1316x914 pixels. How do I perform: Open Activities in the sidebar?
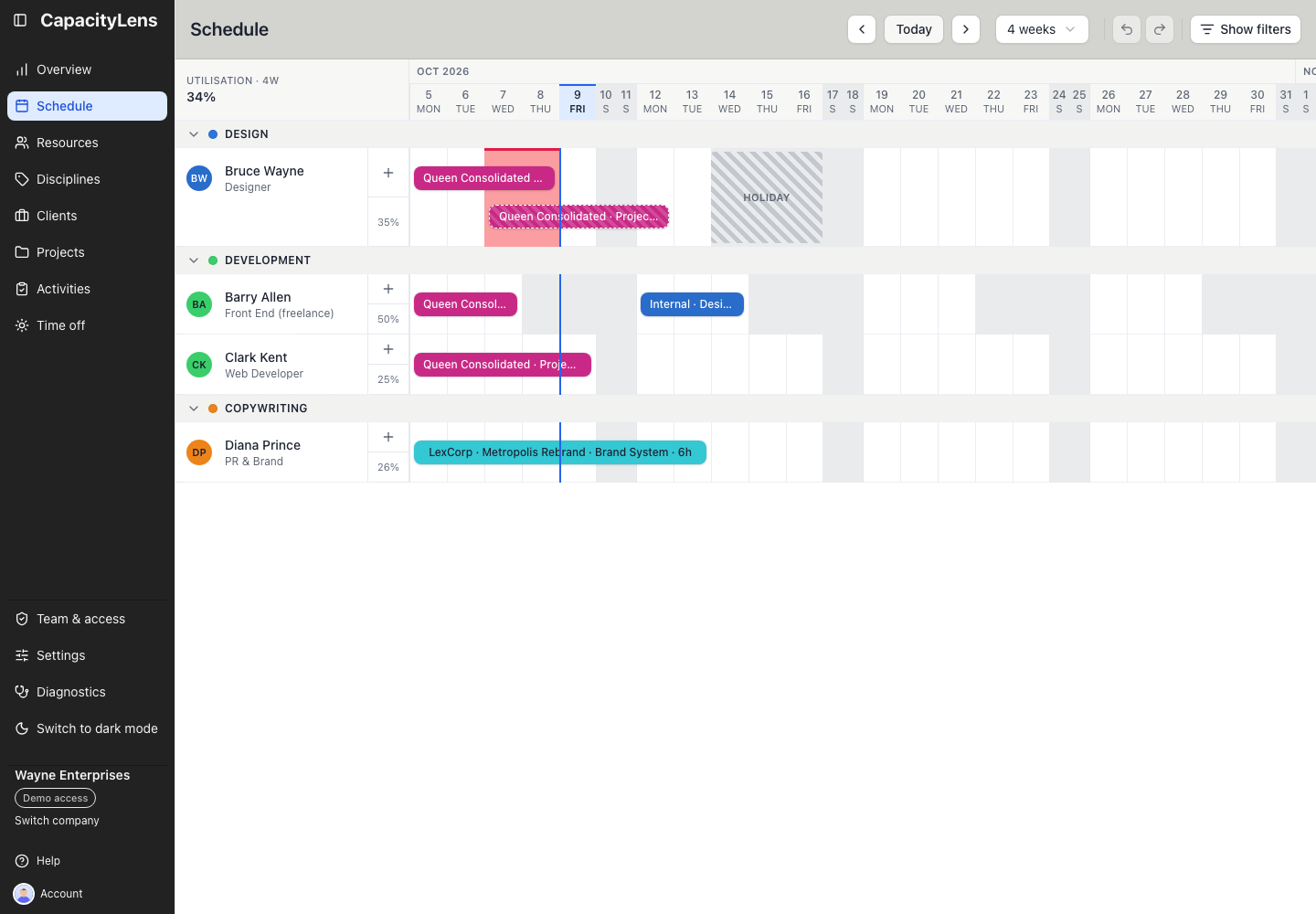(x=87, y=289)
